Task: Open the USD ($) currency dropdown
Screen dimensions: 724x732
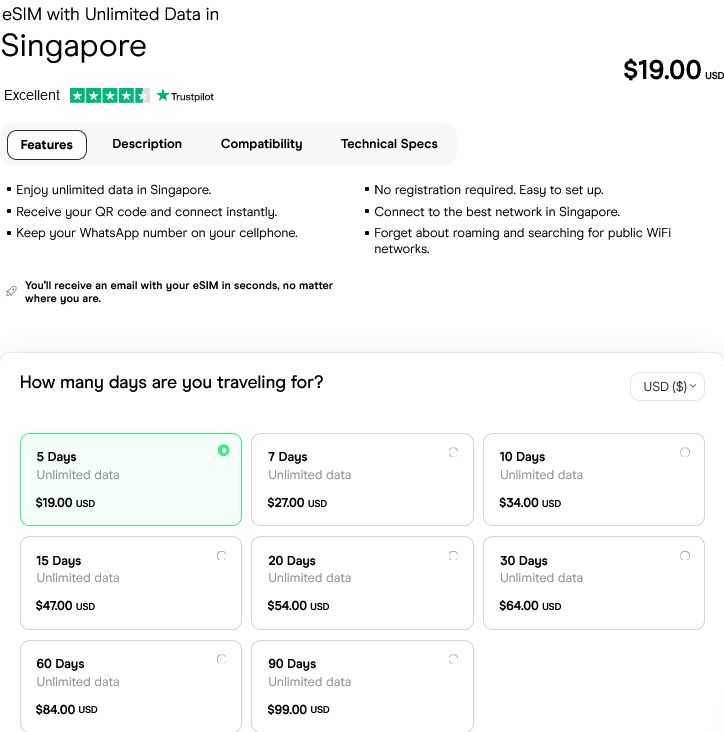Action: (667, 387)
